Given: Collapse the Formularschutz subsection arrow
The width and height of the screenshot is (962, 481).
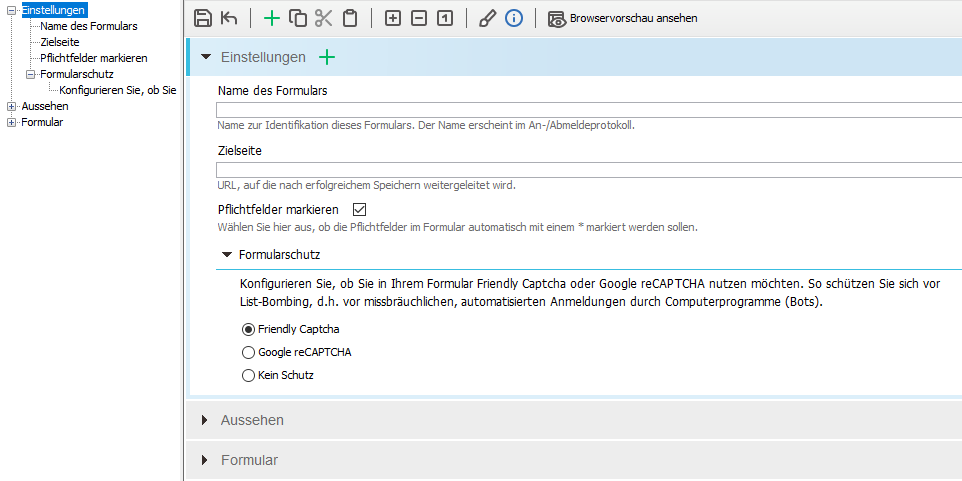Looking at the screenshot, I should click(x=227, y=254).
